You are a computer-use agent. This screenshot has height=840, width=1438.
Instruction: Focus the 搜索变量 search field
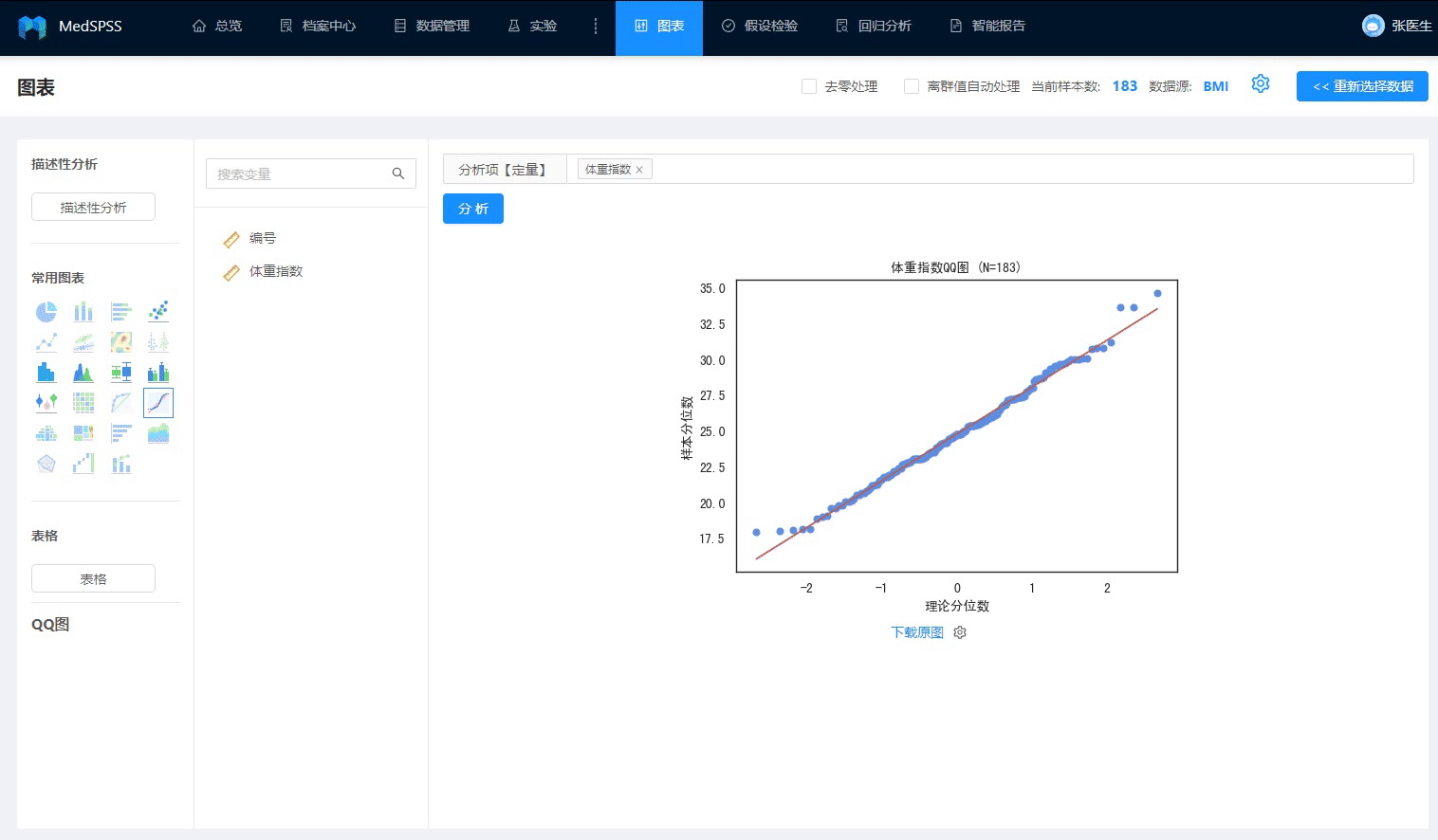pyautogui.click(x=311, y=173)
